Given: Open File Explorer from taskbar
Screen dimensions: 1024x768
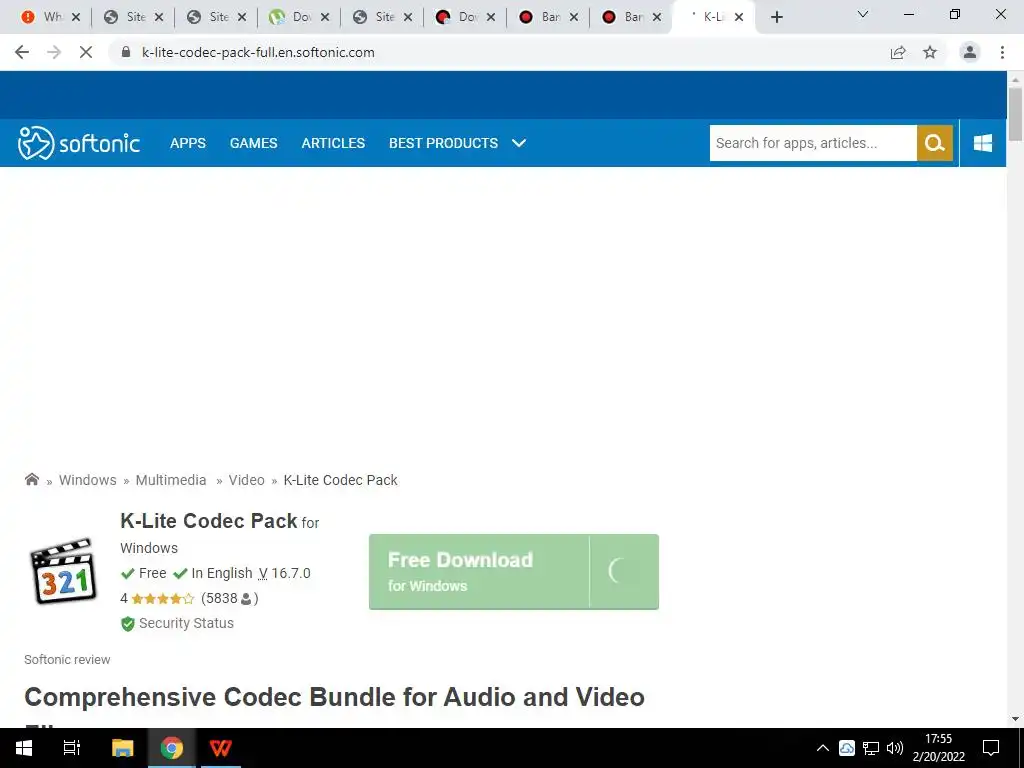Looking at the screenshot, I should 122,748.
